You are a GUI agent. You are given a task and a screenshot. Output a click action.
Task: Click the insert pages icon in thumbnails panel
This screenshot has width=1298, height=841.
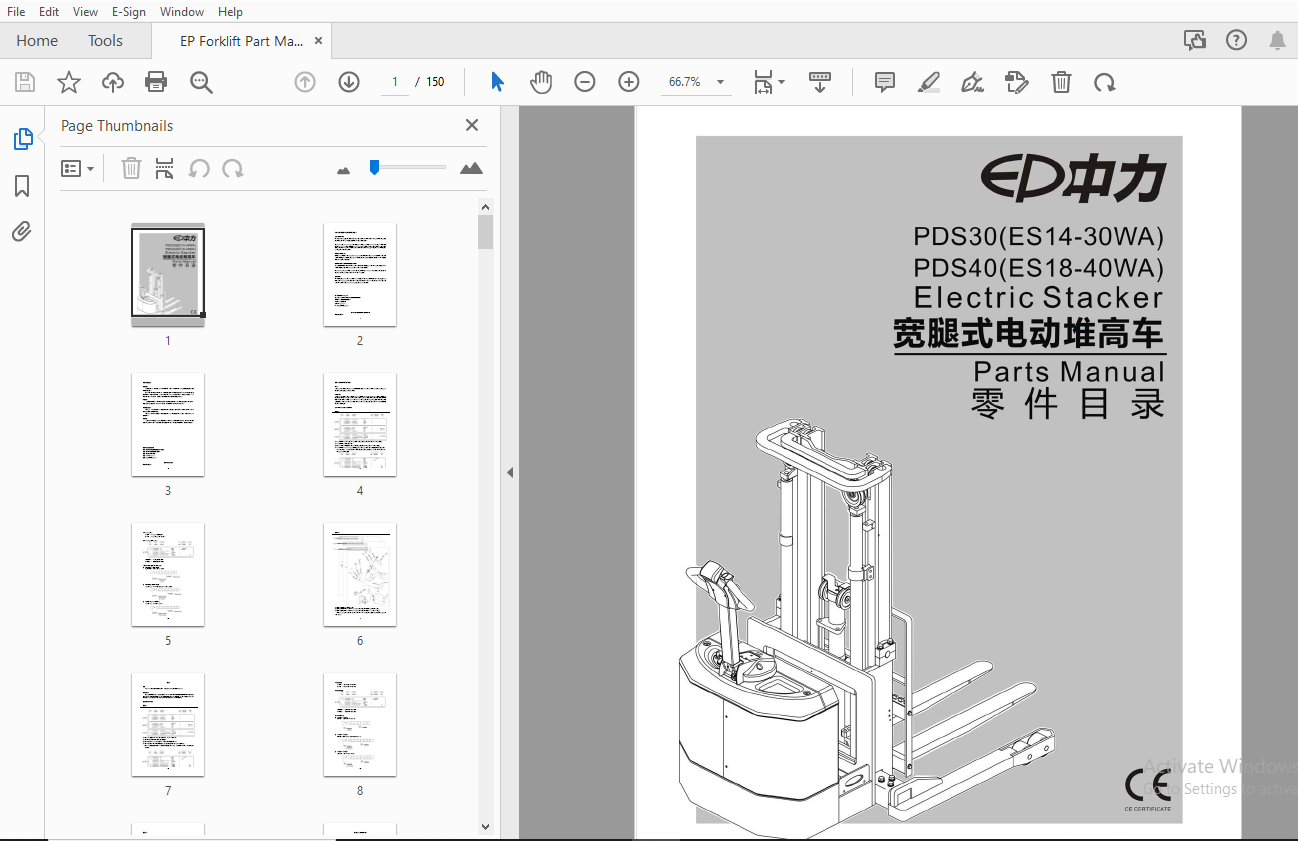pyautogui.click(x=164, y=168)
